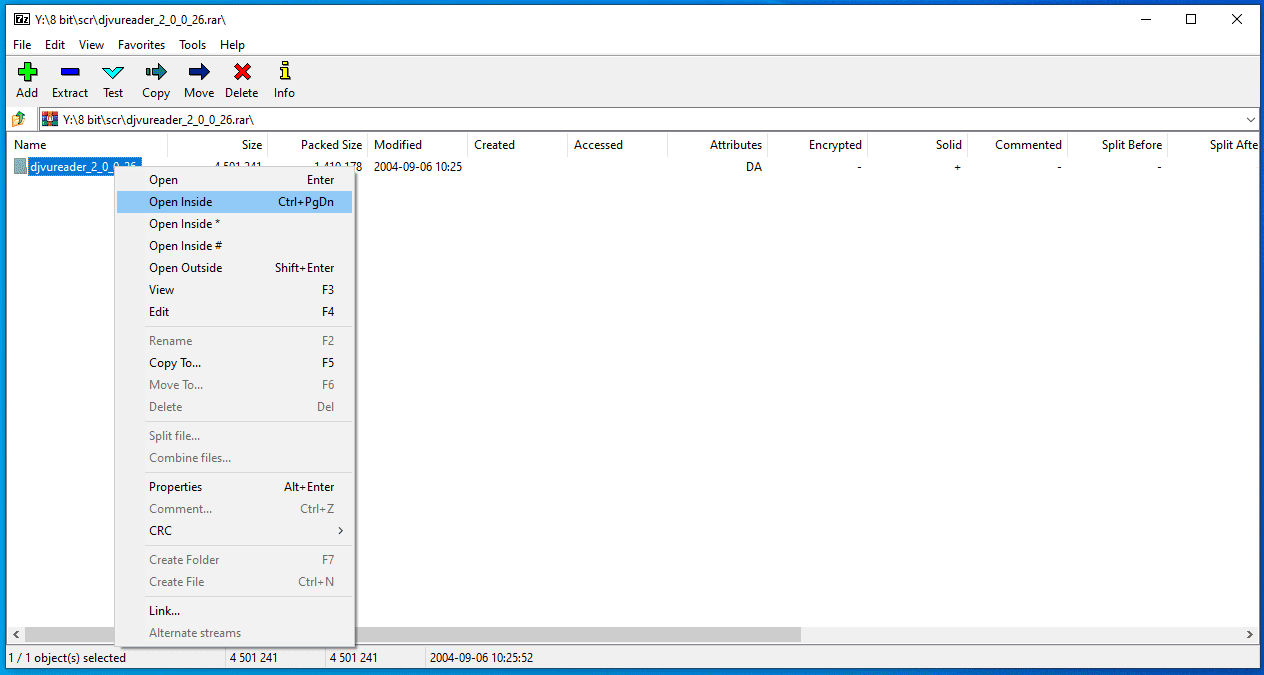
Task: Sort by the Name column header
Action: point(87,145)
